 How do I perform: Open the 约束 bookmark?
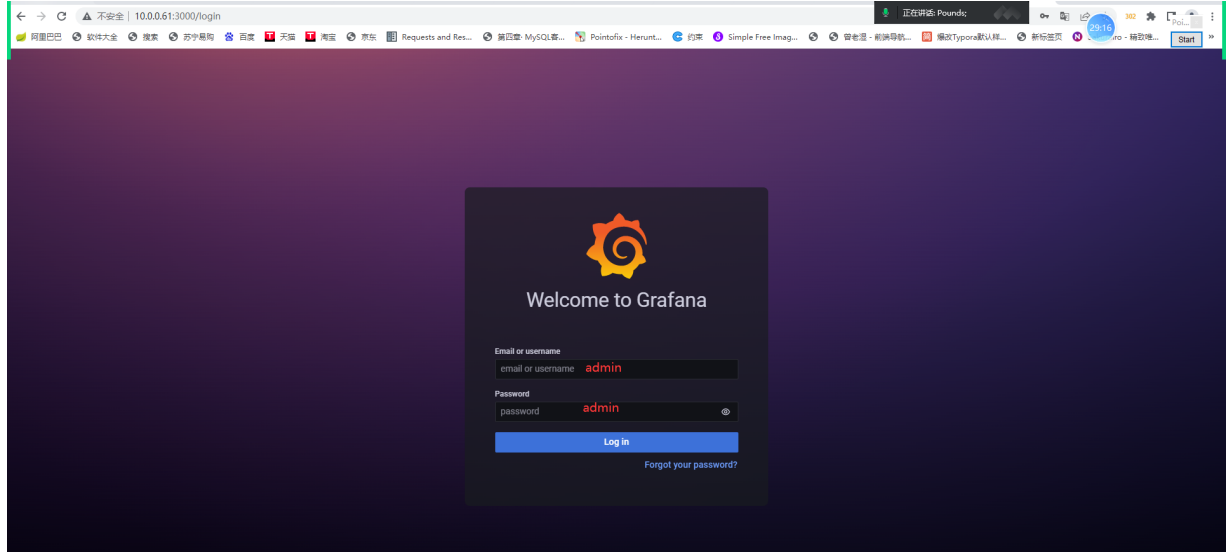(x=688, y=37)
